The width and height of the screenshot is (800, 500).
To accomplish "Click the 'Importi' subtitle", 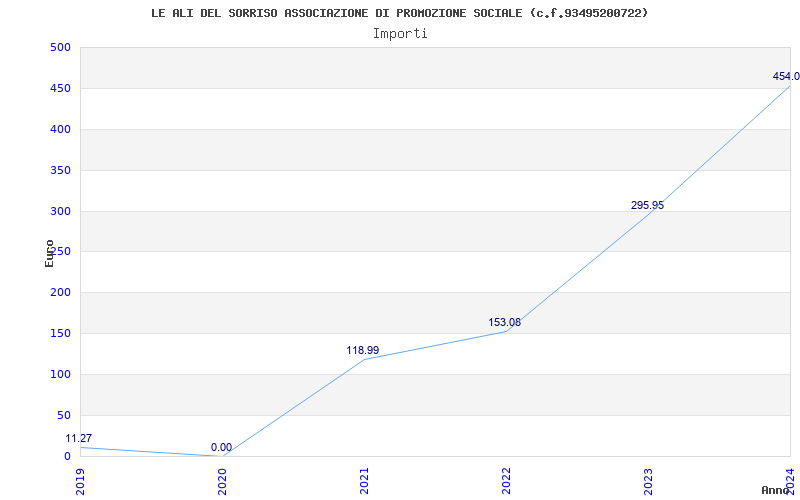I will (x=400, y=34).
